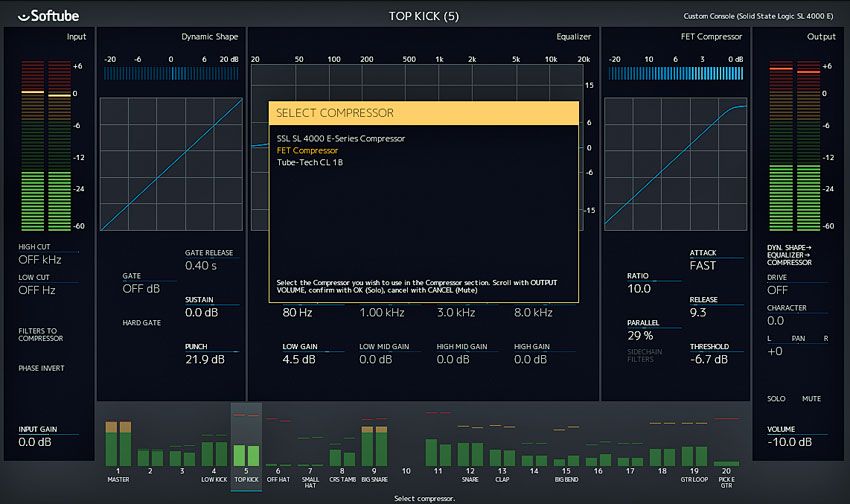Click CHARACTER 0.0 value
This screenshot has width=850, height=504.
[775, 321]
